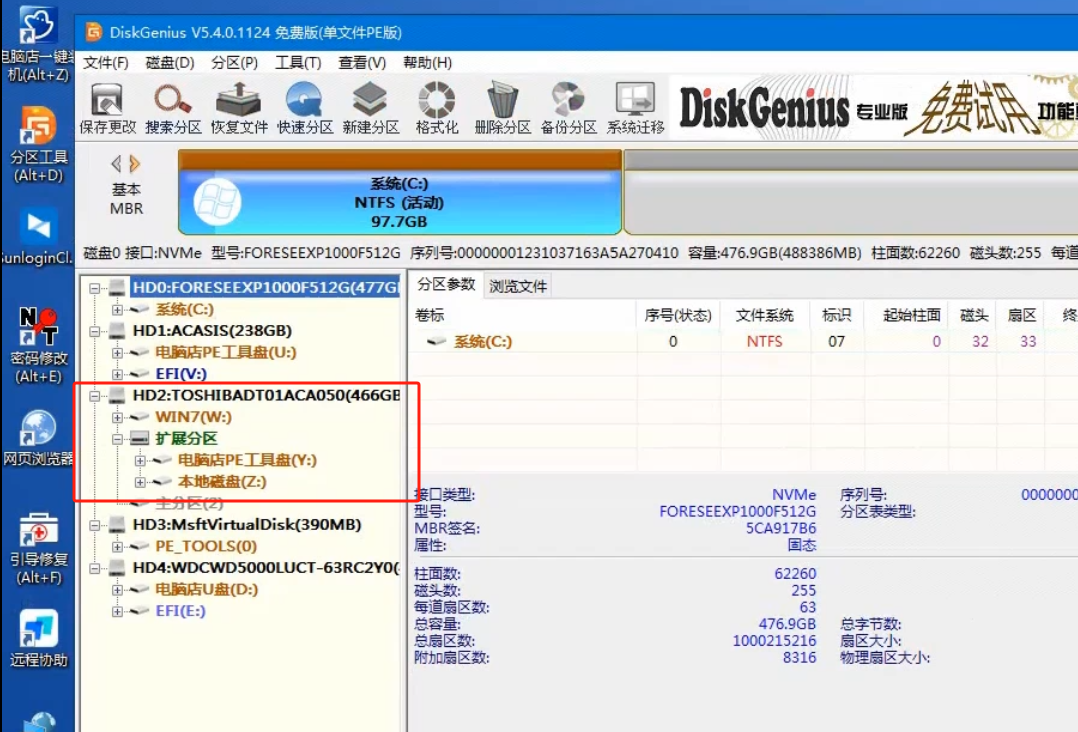This screenshot has width=1078, height=732.
Task: Click the System Migration (系统迁移) icon
Action: pyautogui.click(x=635, y=108)
